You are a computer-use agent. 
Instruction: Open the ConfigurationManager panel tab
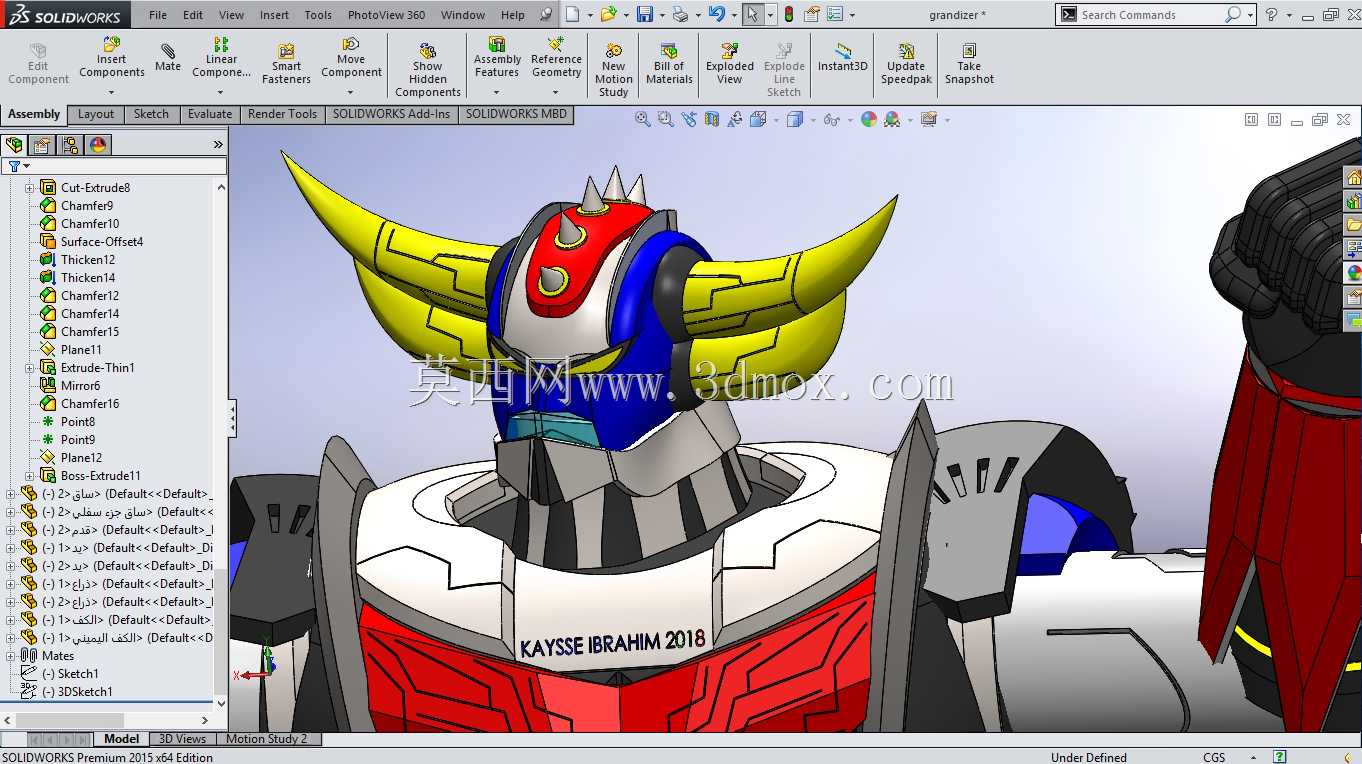(70, 144)
